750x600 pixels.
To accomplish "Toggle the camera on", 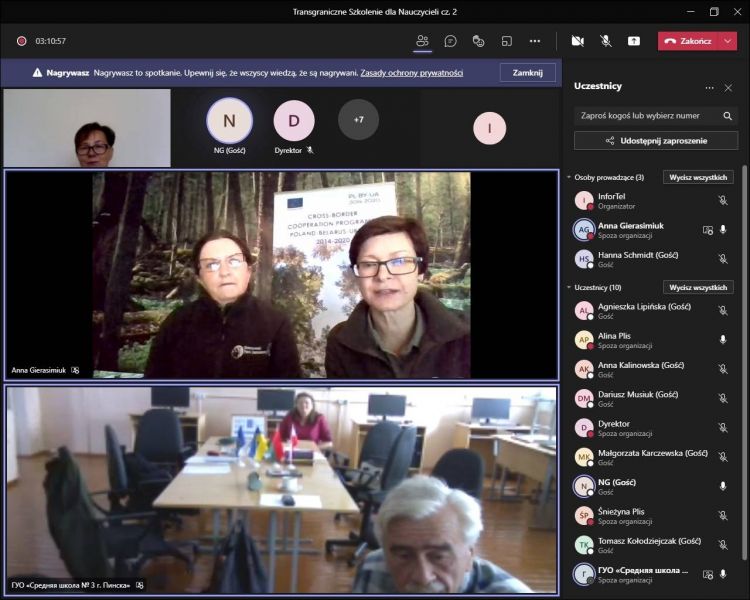I will [577, 41].
